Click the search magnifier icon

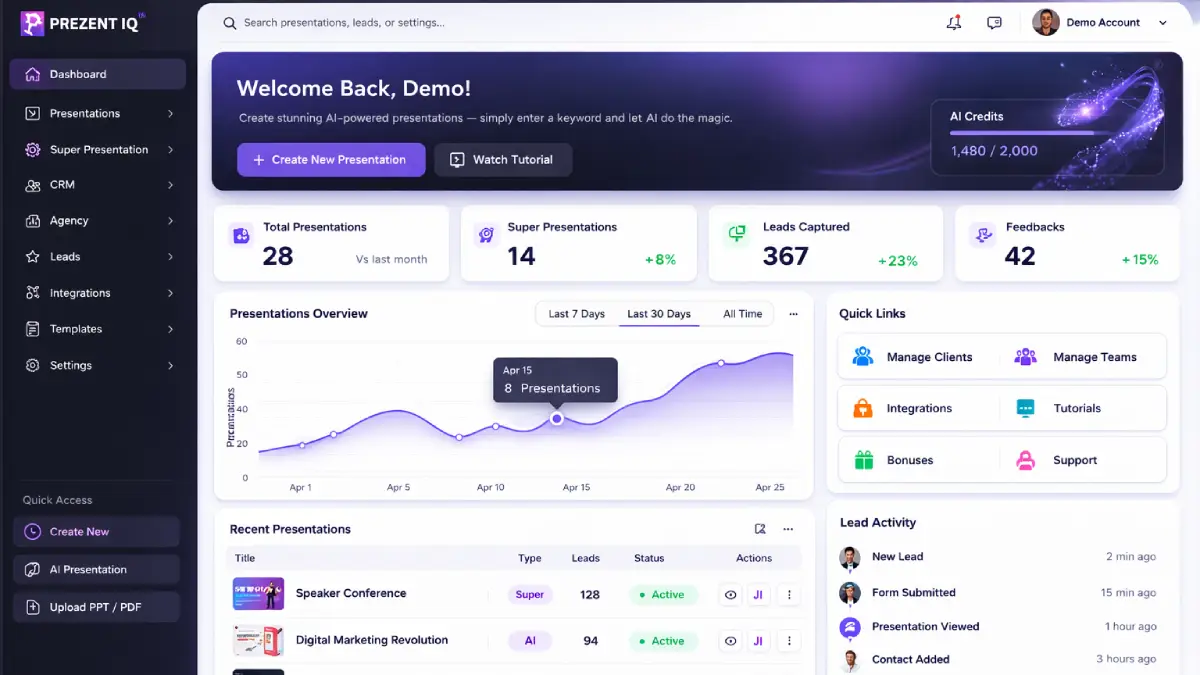pyautogui.click(x=230, y=22)
